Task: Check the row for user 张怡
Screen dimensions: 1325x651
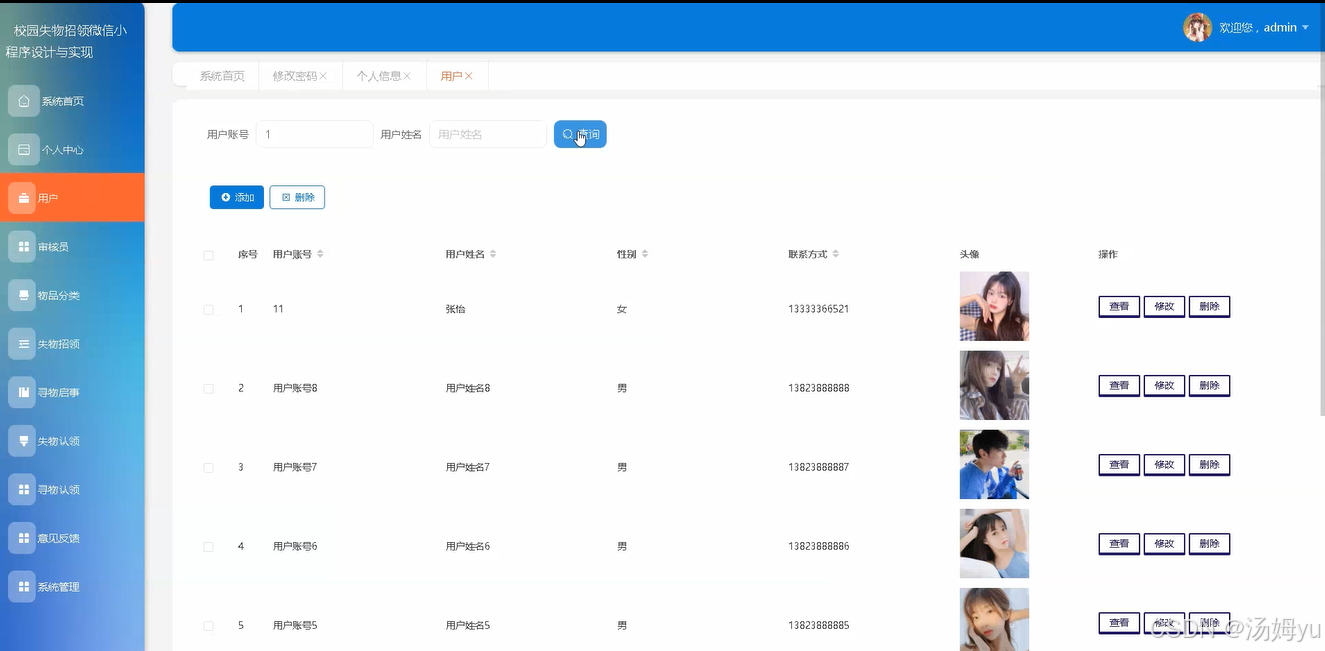Action: pos(209,310)
